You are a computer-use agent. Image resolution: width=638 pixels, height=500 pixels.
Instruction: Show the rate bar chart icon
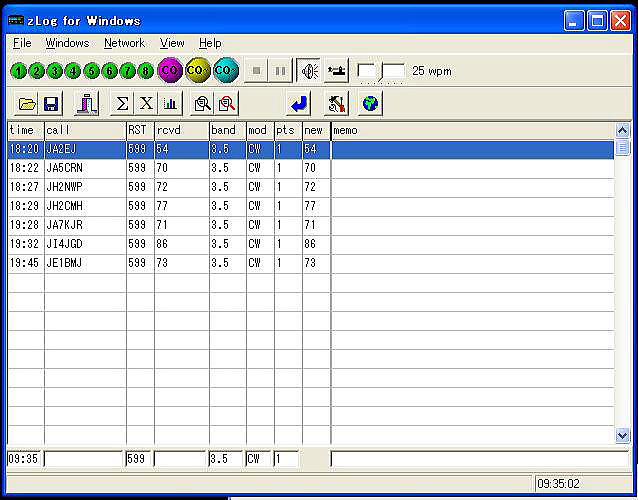(170, 104)
